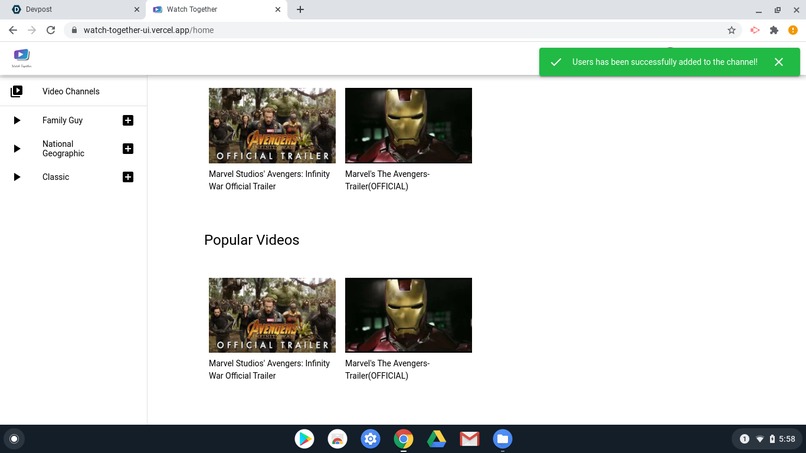Open a new browser tab
Image resolution: width=806 pixels, height=453 pixels.
[x=300, y=9]
